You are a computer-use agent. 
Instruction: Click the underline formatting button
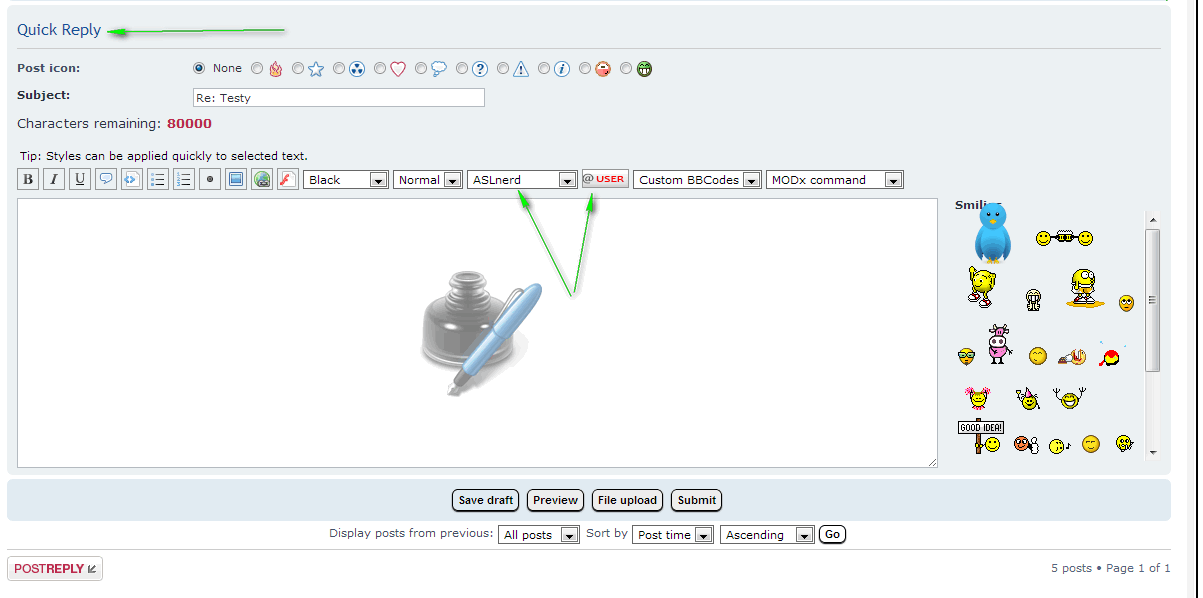80,180
